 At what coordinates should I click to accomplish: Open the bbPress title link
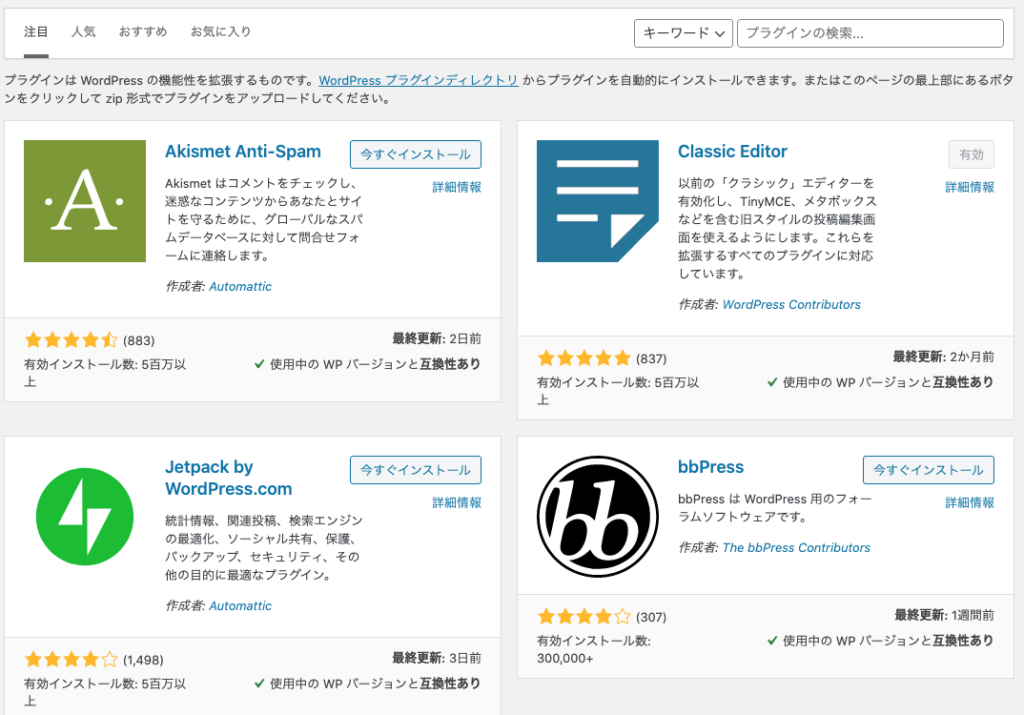(x=711, y=468)
